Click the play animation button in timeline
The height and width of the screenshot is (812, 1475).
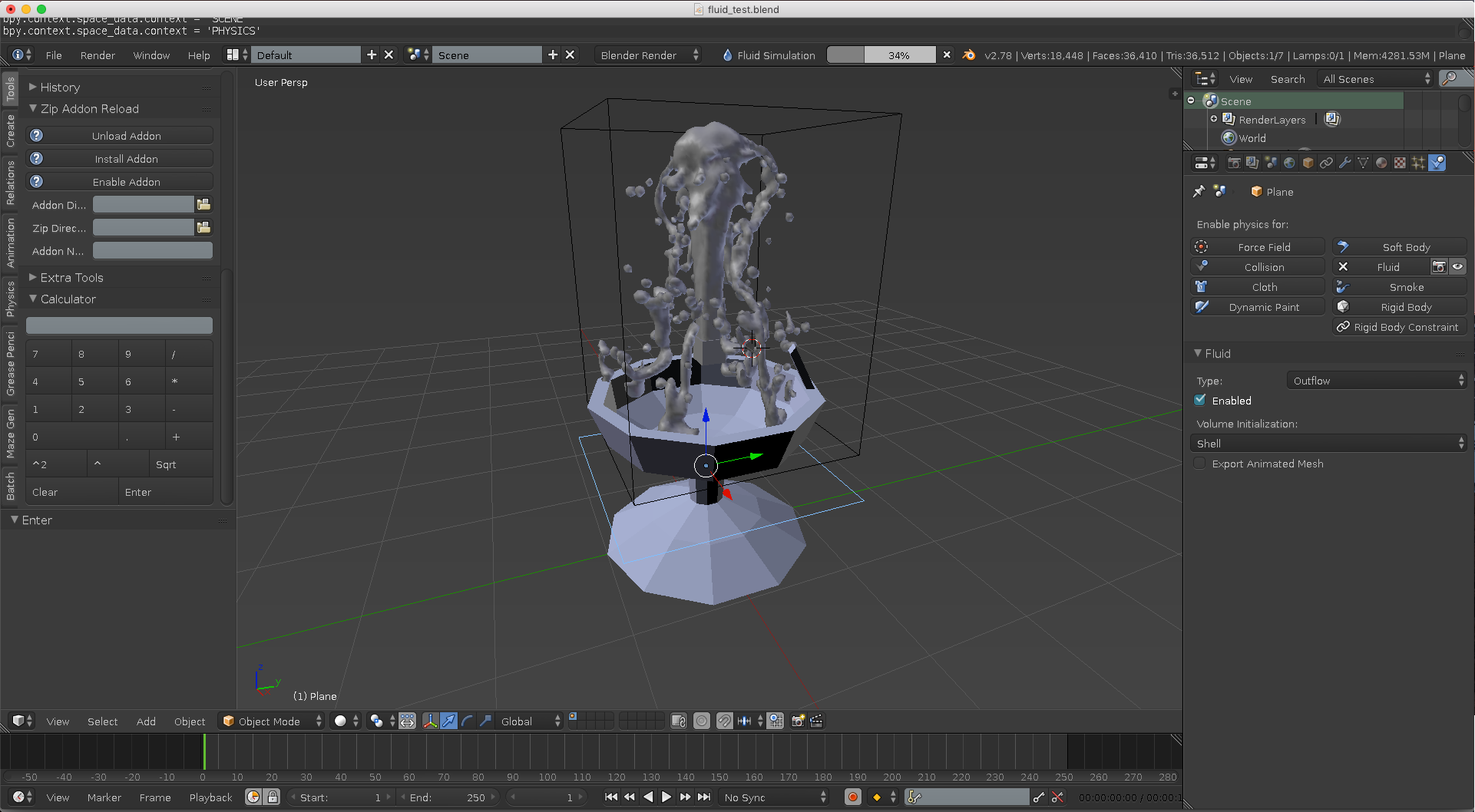pos(666,797)
